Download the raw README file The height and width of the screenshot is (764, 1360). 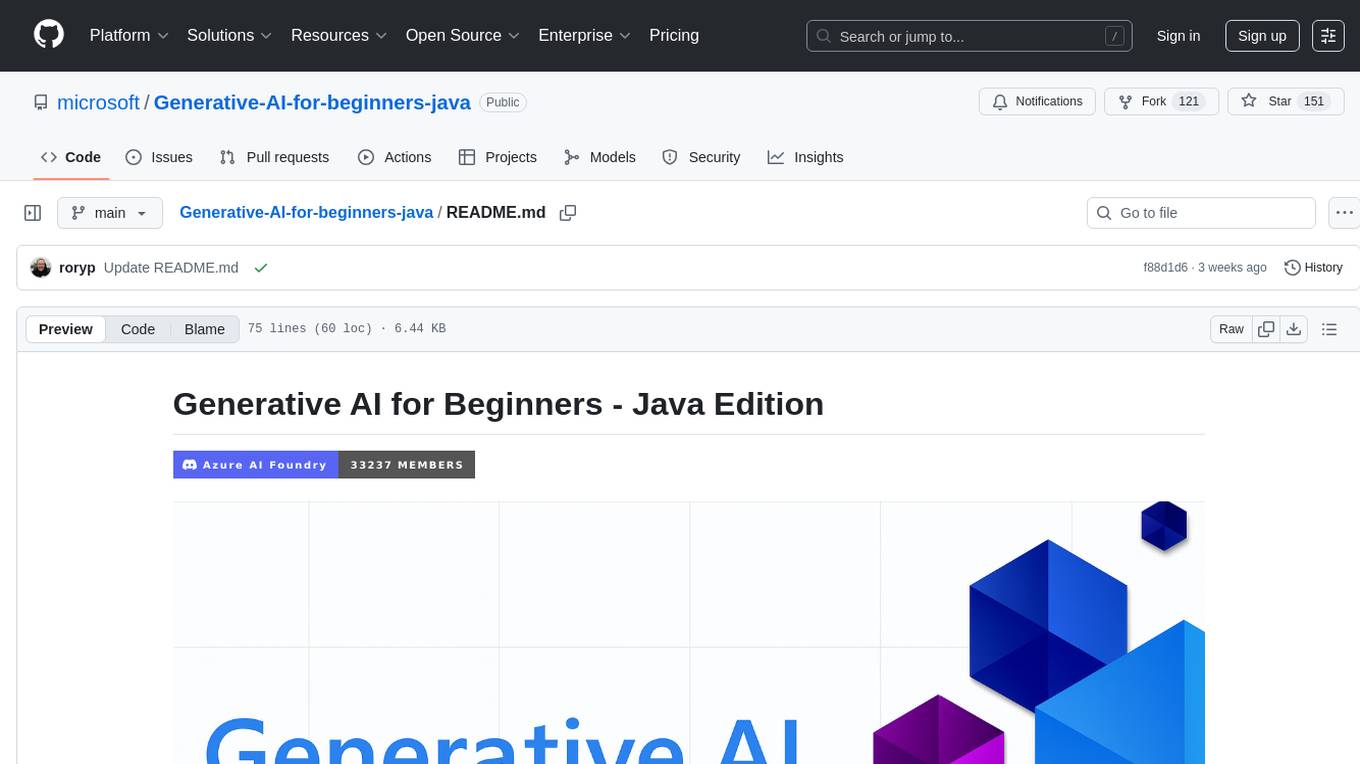click(1293, 329)
